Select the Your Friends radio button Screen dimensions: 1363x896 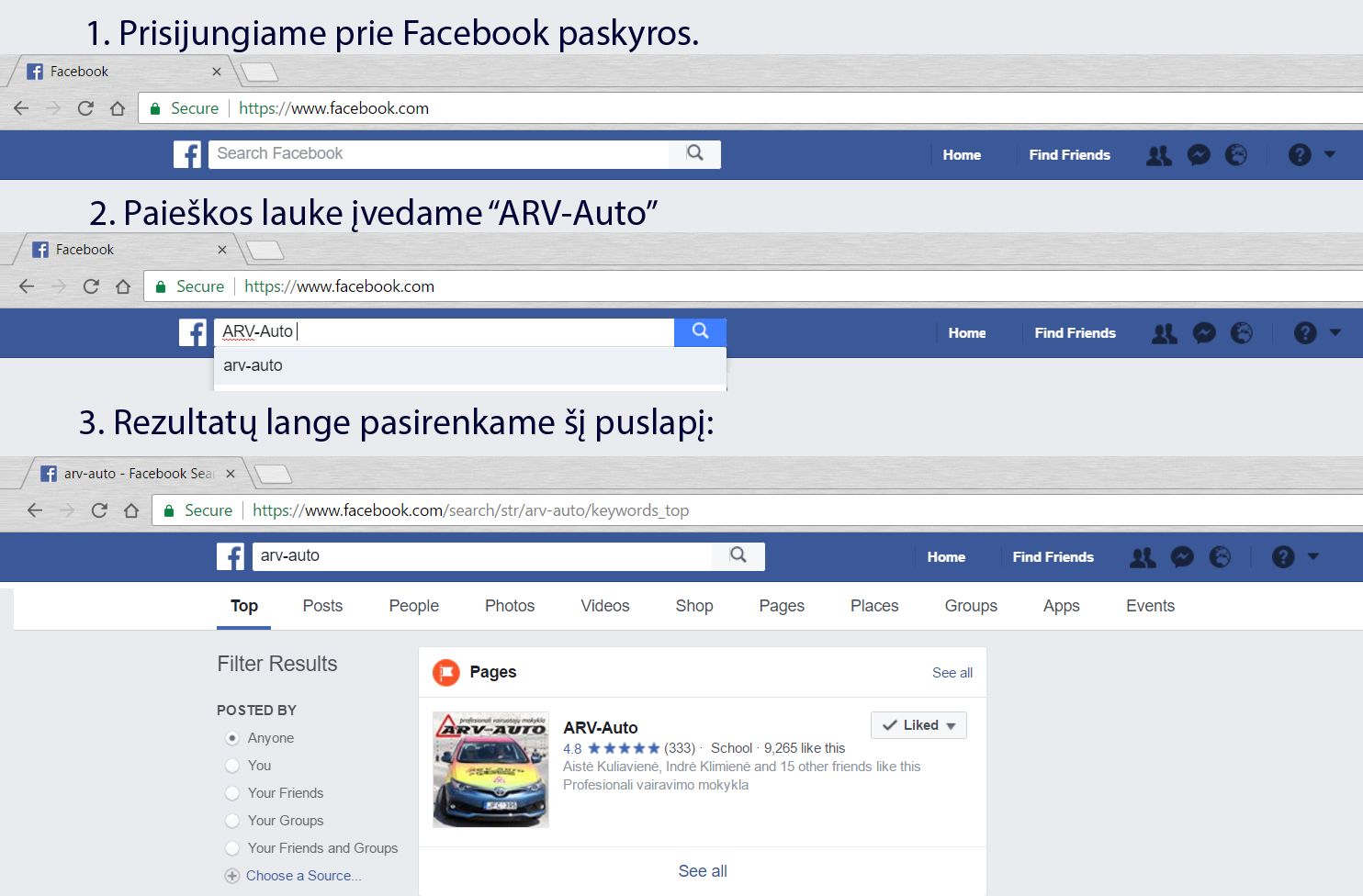point(232,793)
